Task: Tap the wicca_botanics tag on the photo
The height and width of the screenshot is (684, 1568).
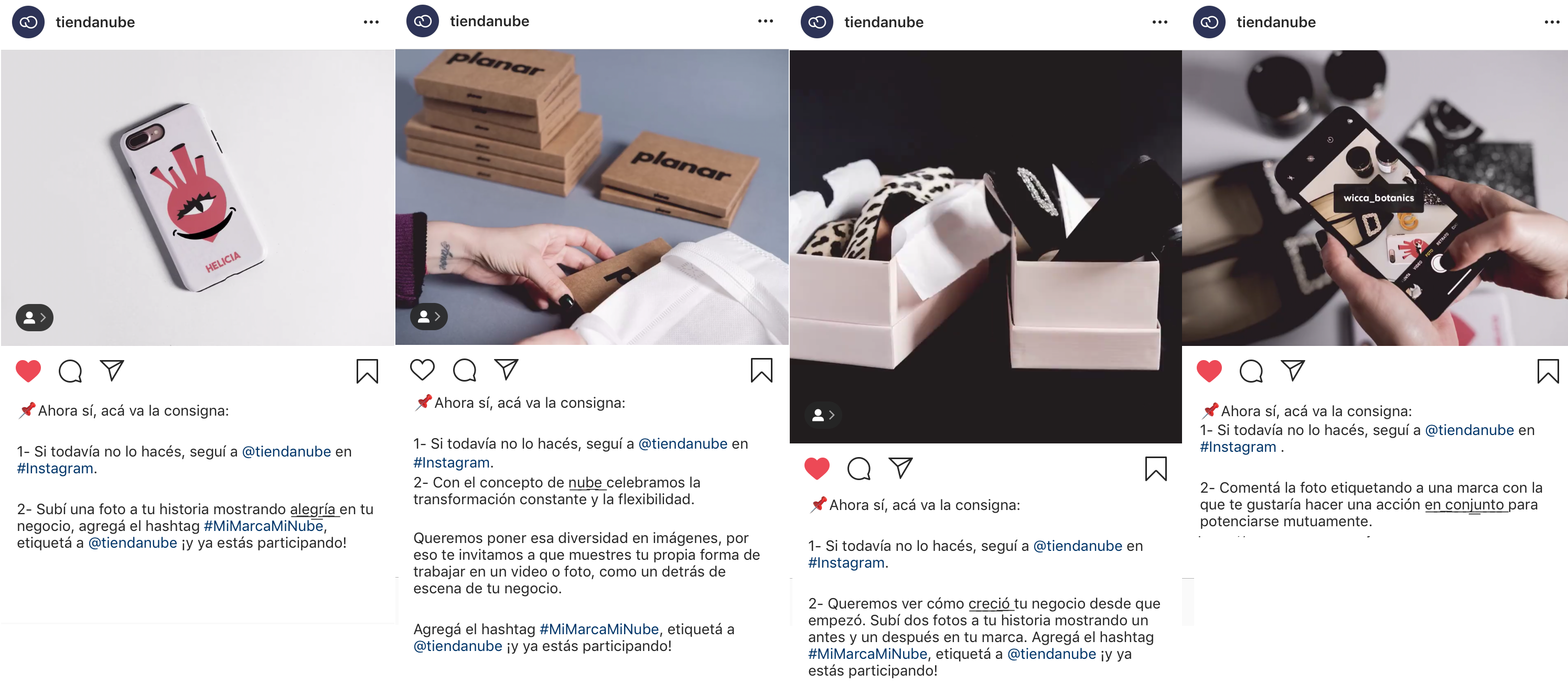Action: (x=1378, y=198)
